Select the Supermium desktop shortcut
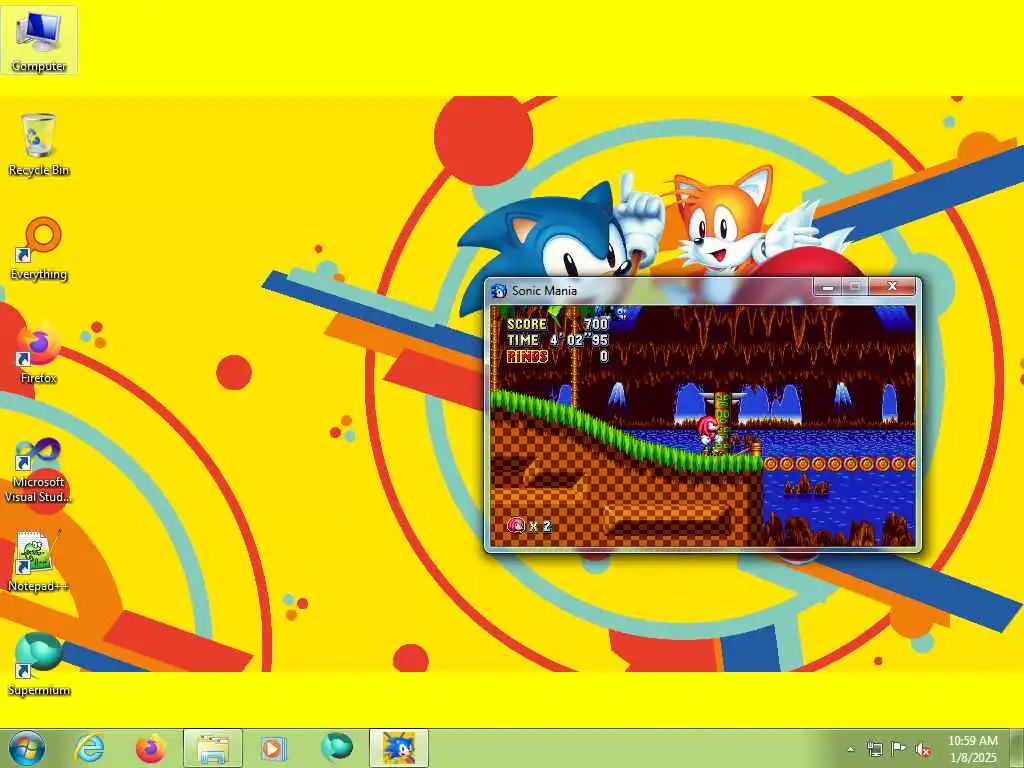This screenshot has height=768, width=1024. point(39,665)
